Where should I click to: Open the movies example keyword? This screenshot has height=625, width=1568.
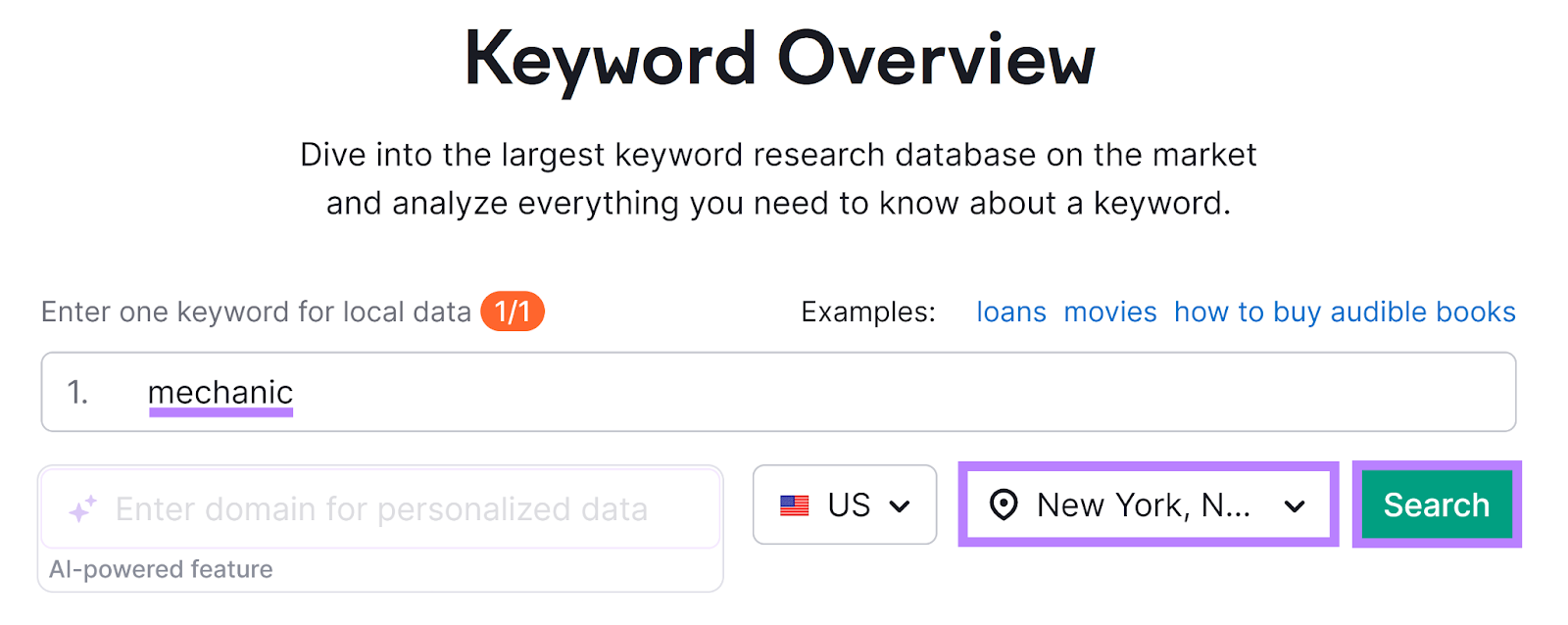pos(1110,312)
